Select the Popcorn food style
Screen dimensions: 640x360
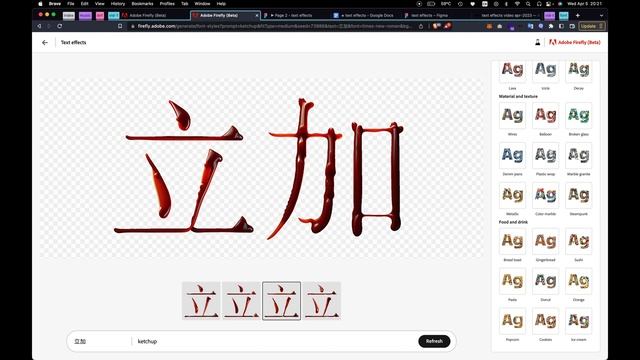[x=512, y=322]
